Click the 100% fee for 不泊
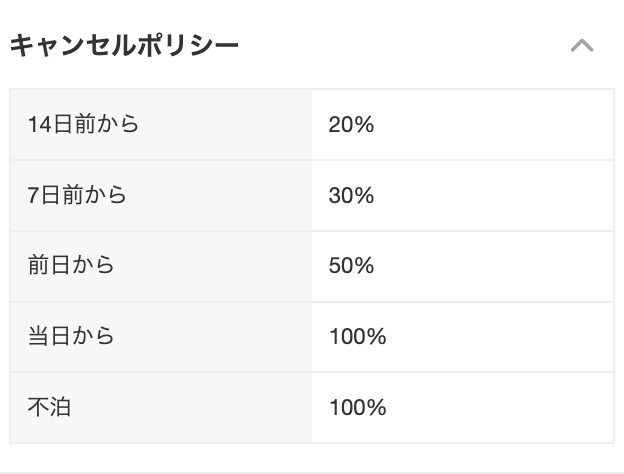624x474 pixels. [357, 408]
